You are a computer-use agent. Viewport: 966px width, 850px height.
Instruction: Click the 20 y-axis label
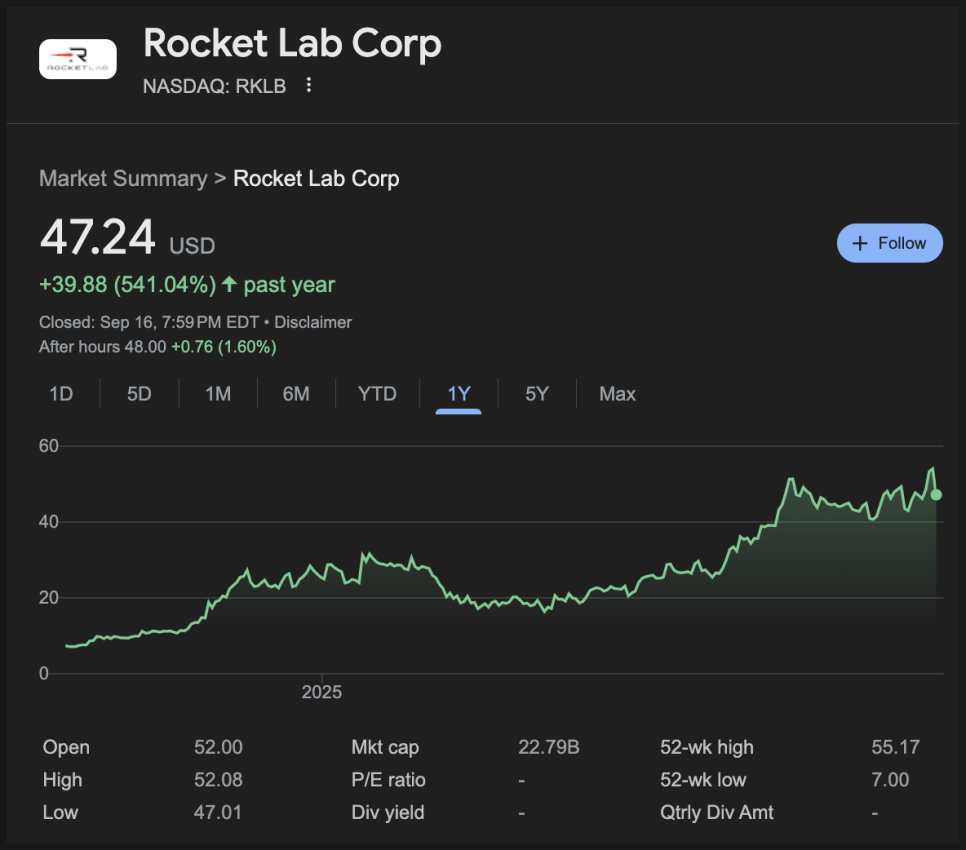[49, 597]
